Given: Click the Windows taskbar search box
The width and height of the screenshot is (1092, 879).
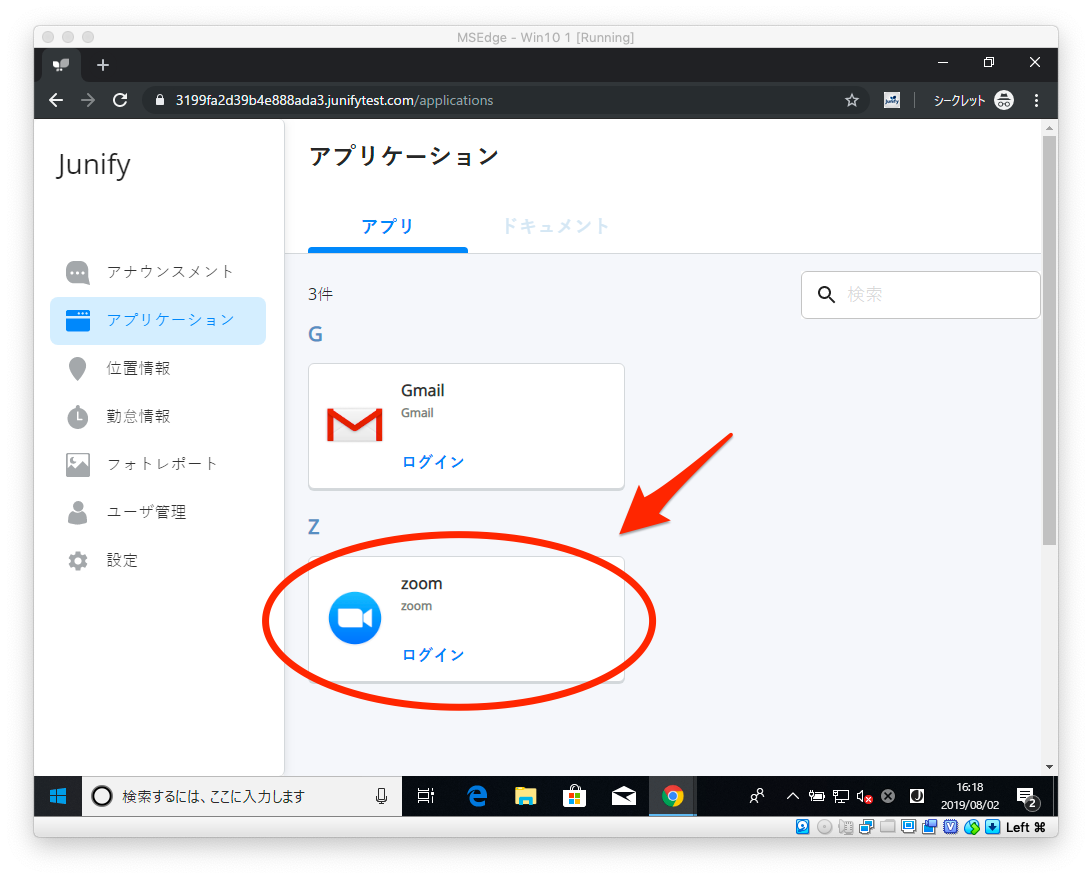Looking at the screenshot, I should (x=242, y=796).
